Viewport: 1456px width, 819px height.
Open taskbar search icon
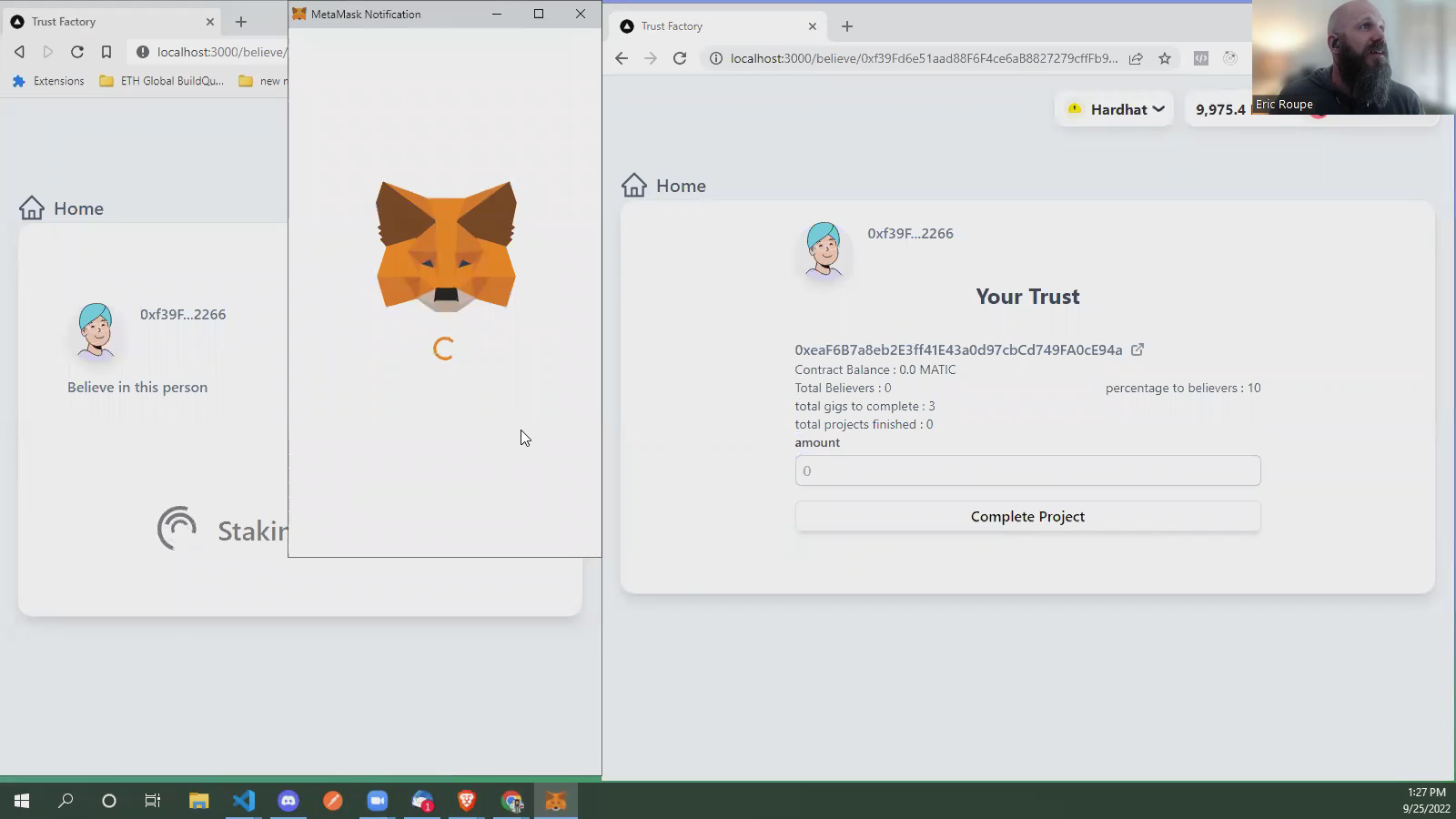coord(66,801)
